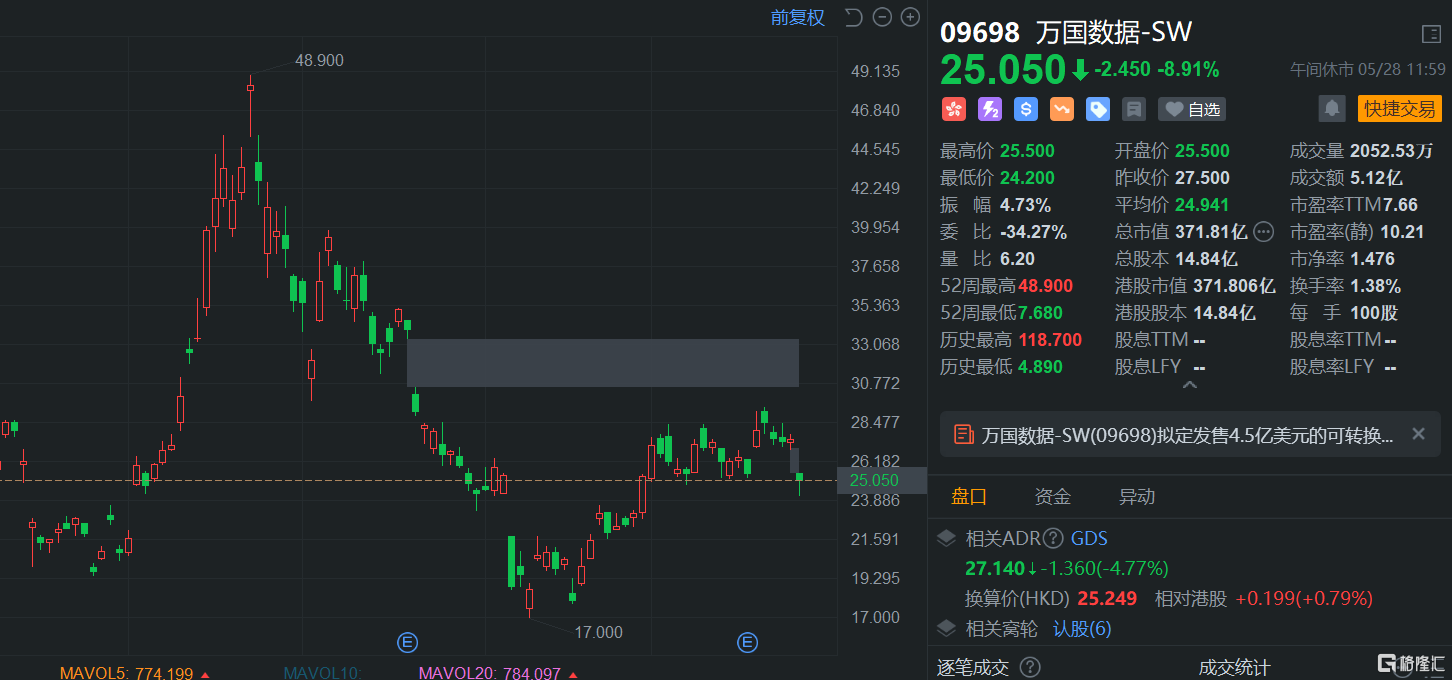Click the 午间休市 05/28 11:59 status text

(x=1368, y=69)
